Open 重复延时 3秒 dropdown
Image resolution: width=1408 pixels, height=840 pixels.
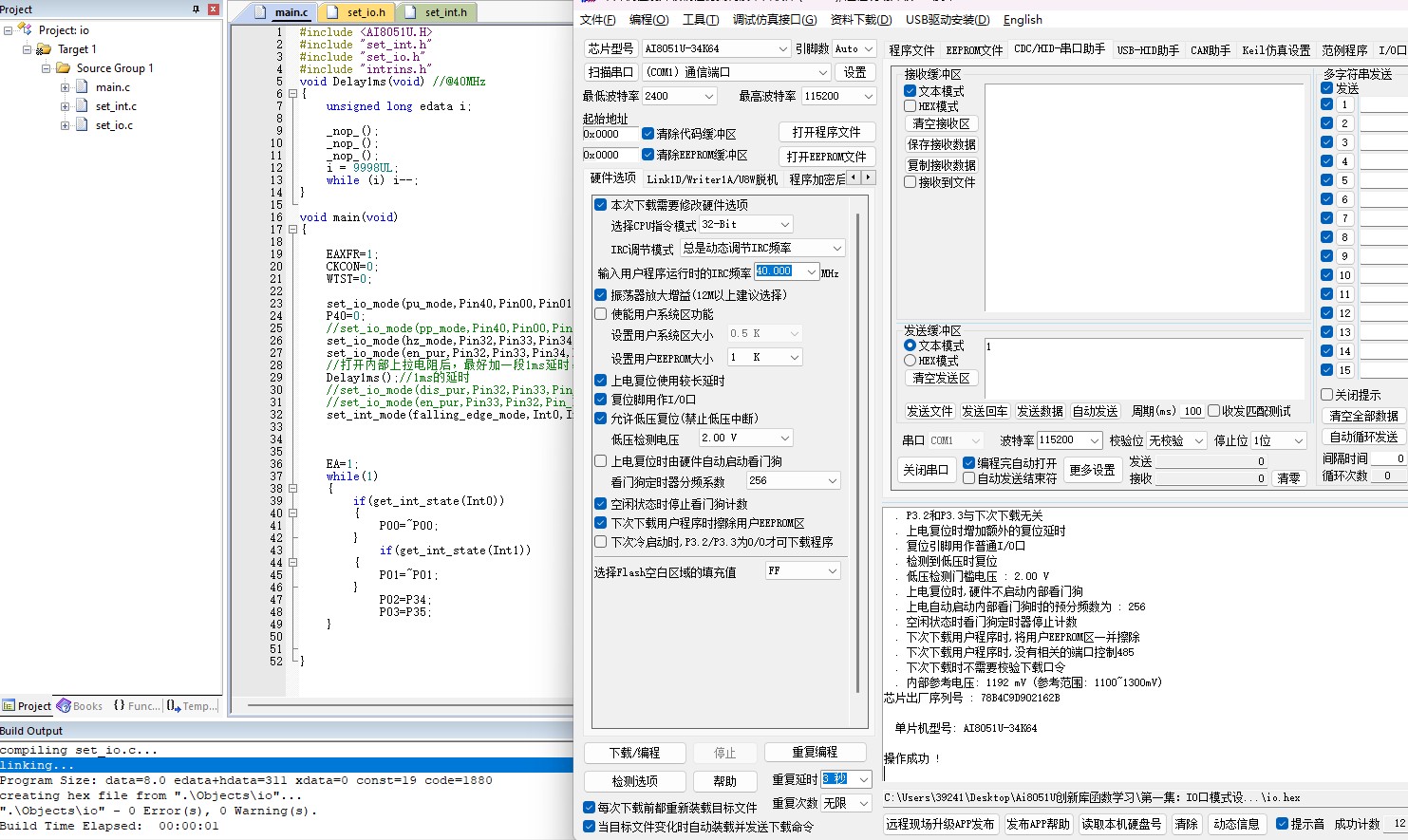pyautogui.click(x=846, y=779)
